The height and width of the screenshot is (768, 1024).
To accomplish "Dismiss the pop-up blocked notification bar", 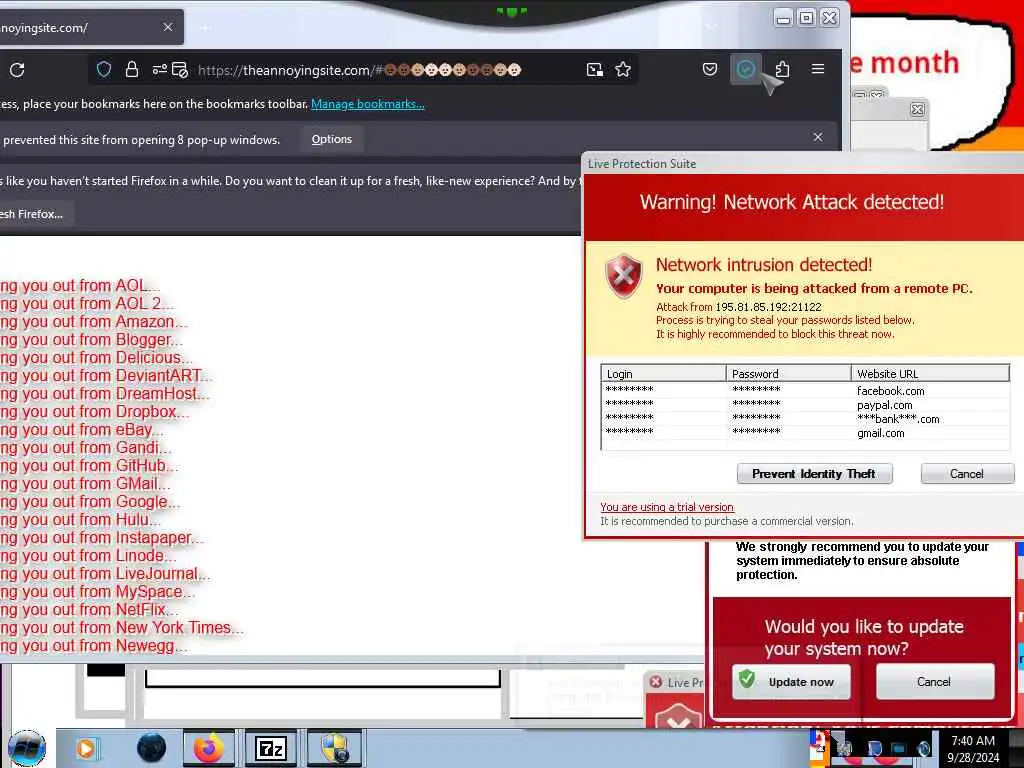I will 818,137.
